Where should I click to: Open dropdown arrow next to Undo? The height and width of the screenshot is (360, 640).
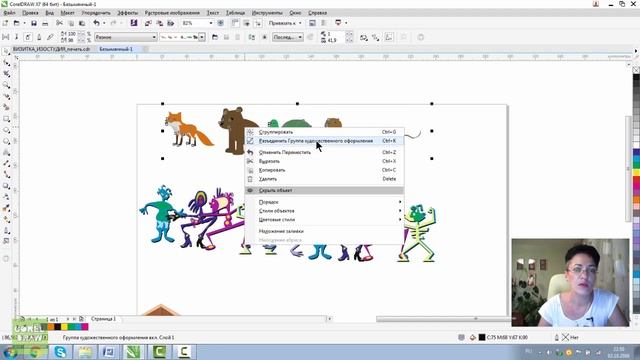(x=104, y=23)
